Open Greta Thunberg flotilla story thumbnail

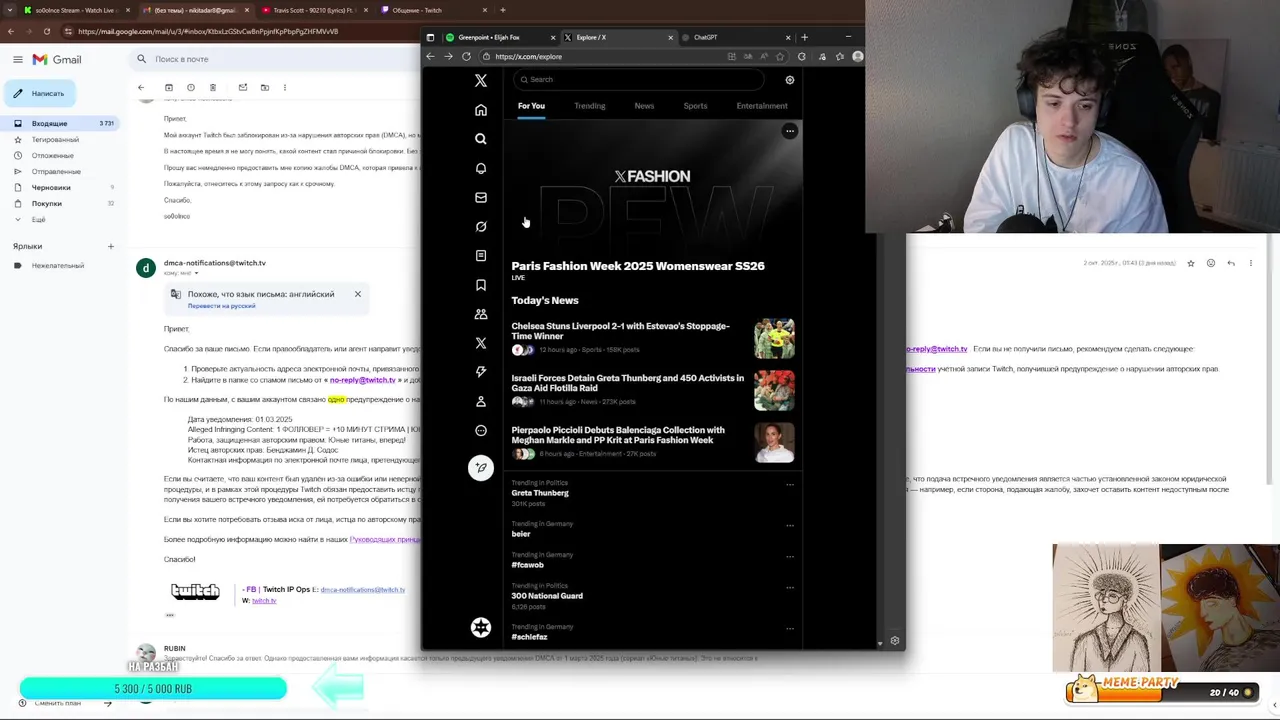774,391
